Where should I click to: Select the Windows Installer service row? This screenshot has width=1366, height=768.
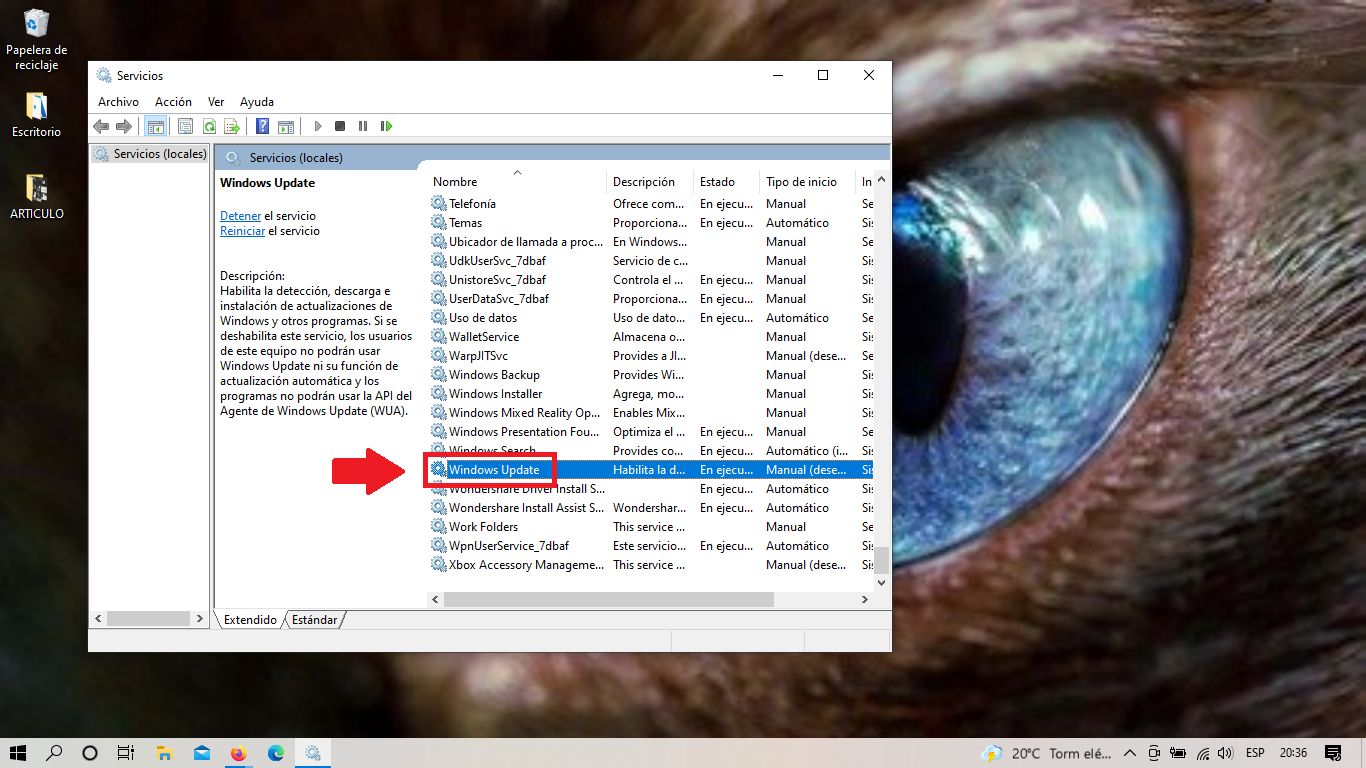[495, 394]
